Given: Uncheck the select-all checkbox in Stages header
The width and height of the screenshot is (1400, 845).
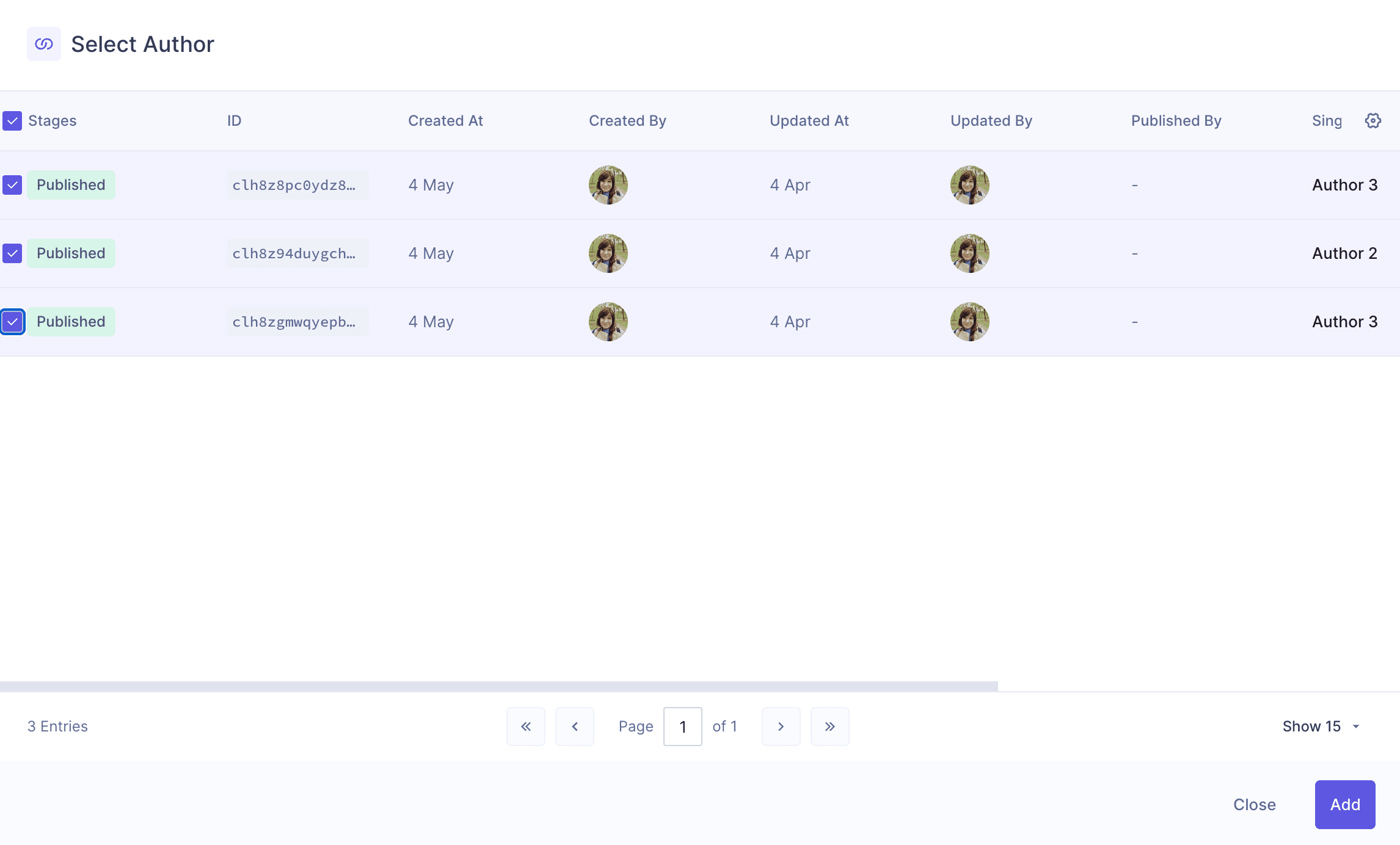Looking at the screenshot, I should point(12,120).
